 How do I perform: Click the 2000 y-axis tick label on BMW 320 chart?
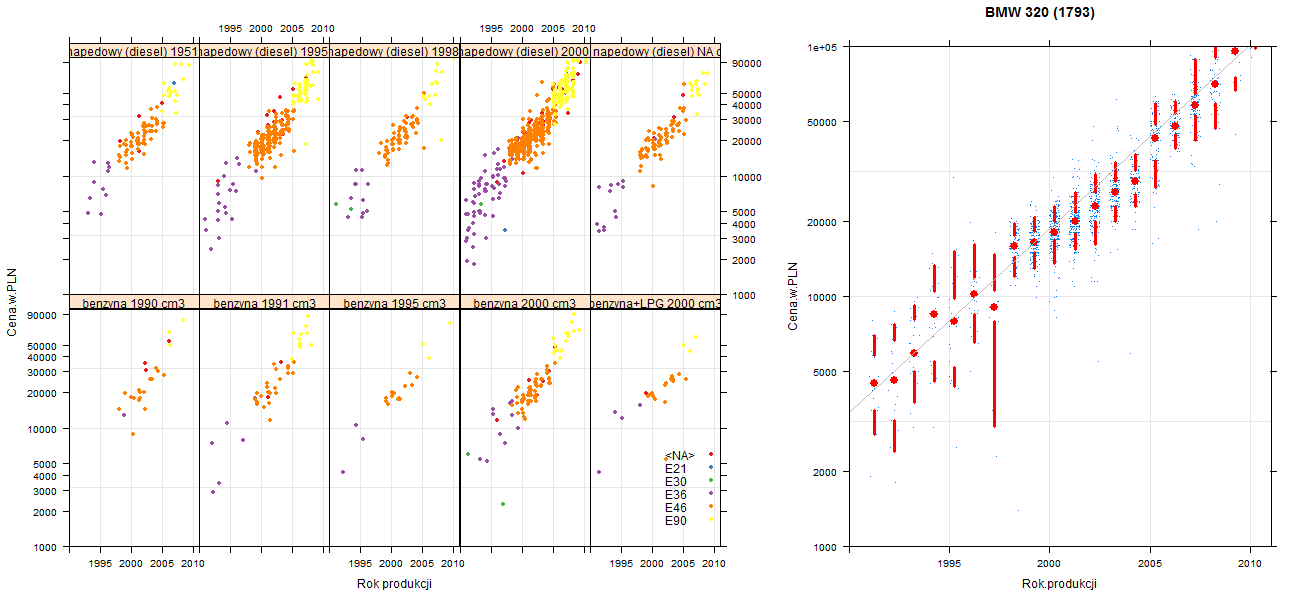pyautogui.click(x=825, y=471)
